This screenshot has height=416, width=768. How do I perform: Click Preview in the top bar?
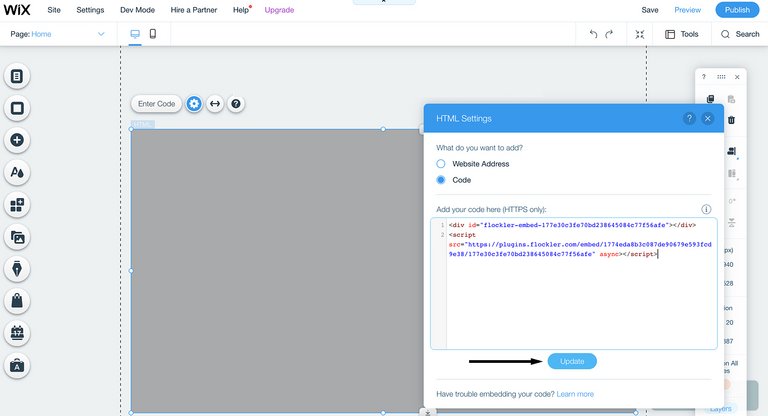pyautogui.click(x=688, y=10)
